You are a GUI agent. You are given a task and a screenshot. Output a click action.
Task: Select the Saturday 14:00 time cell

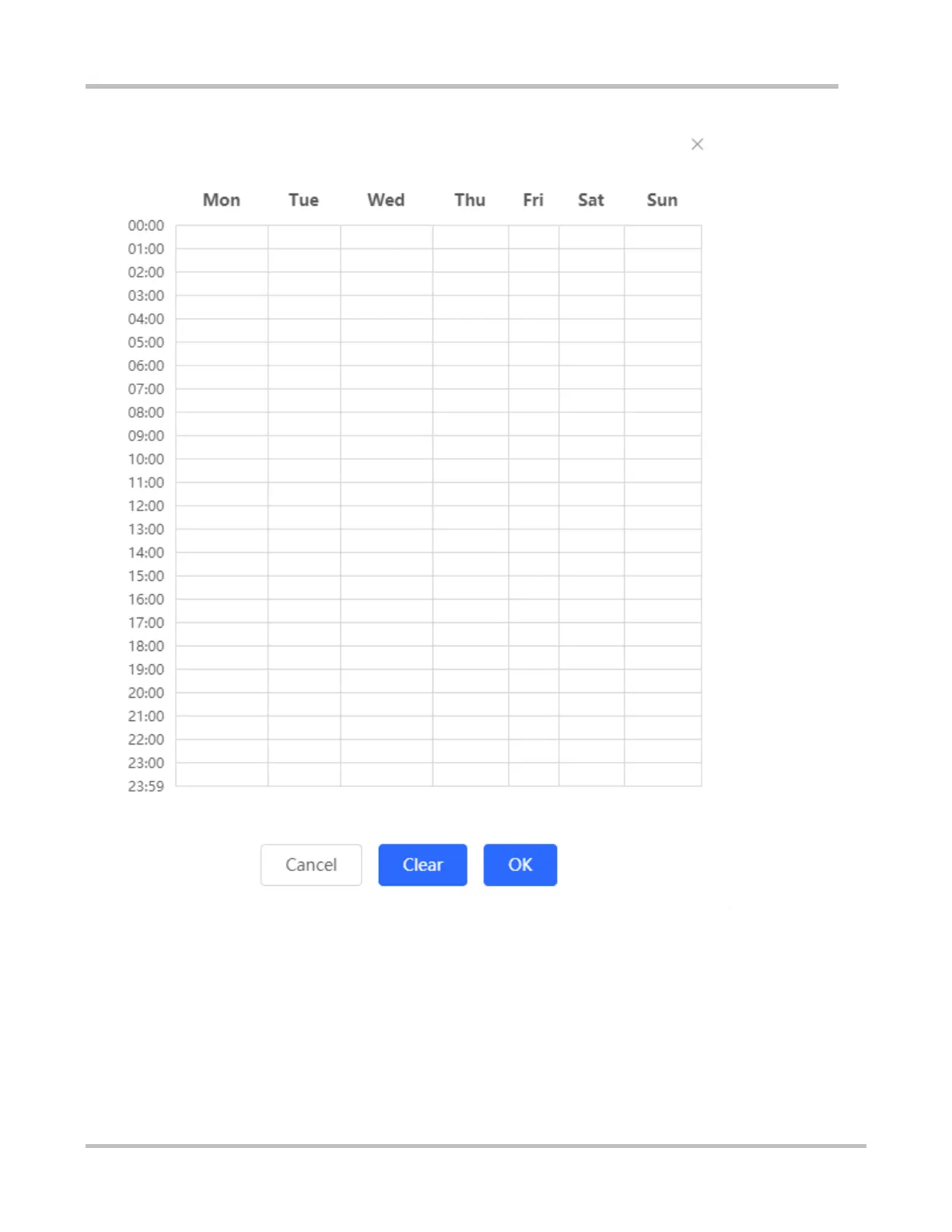(591, 565)
